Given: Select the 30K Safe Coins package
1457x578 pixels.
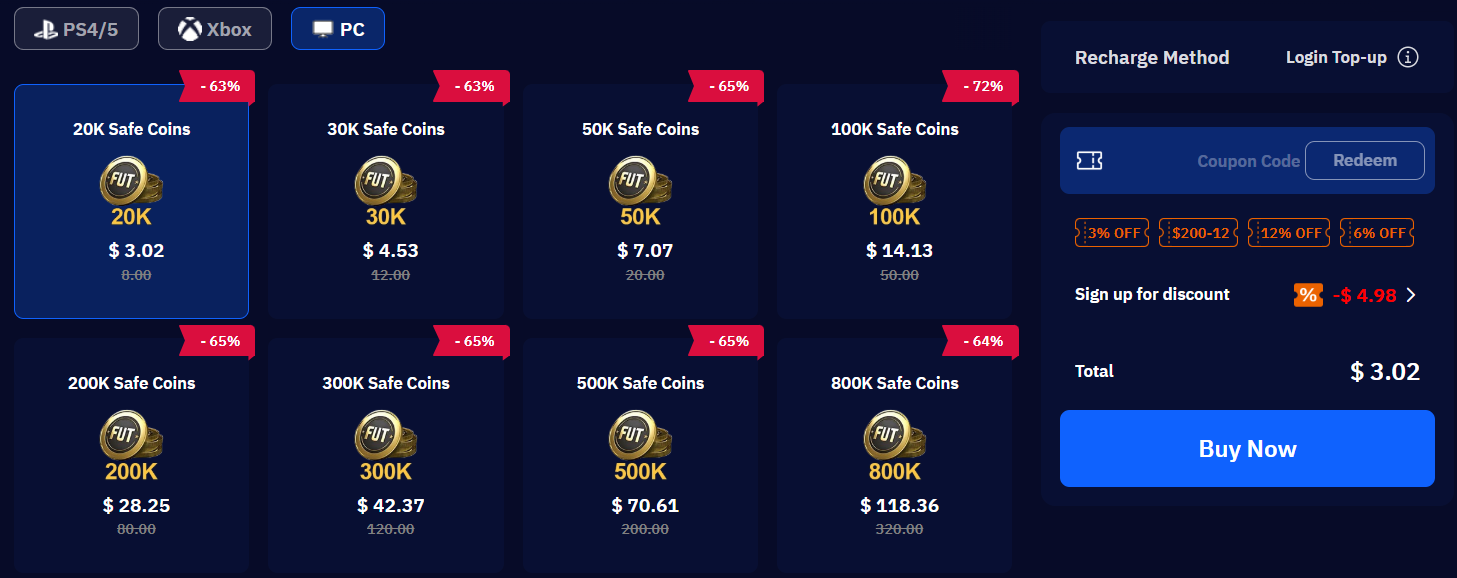Looking at the screenshot, I should 386,201.
